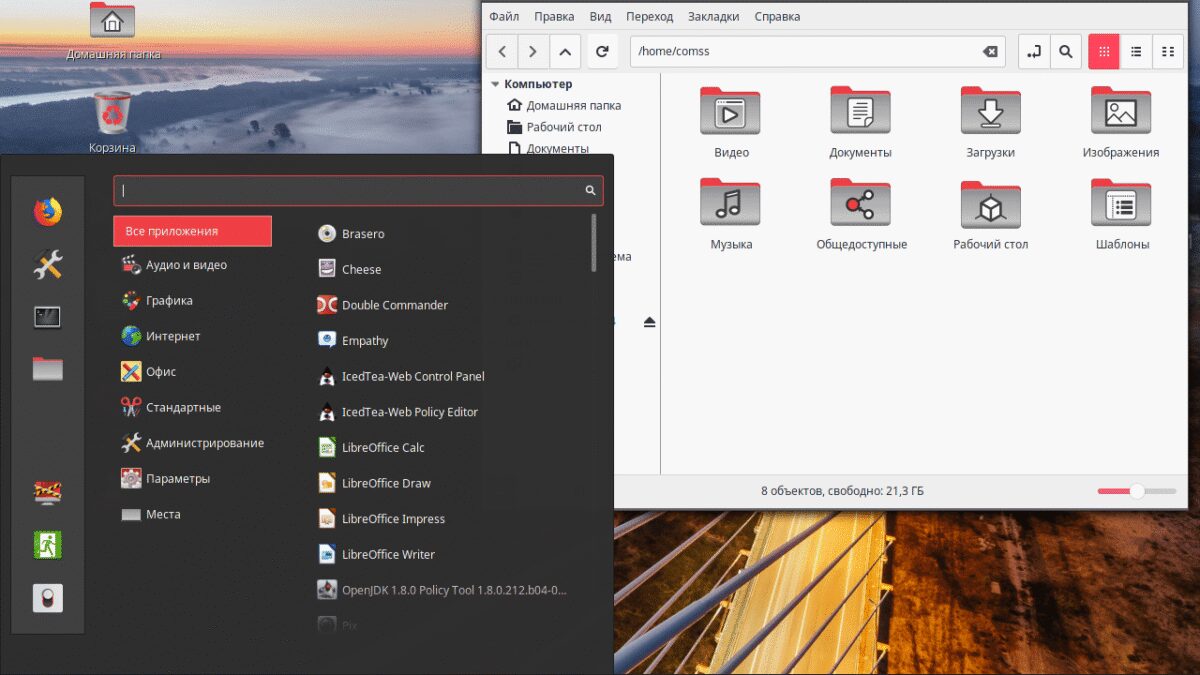Open the Видео folder

[x=731, y=122]
